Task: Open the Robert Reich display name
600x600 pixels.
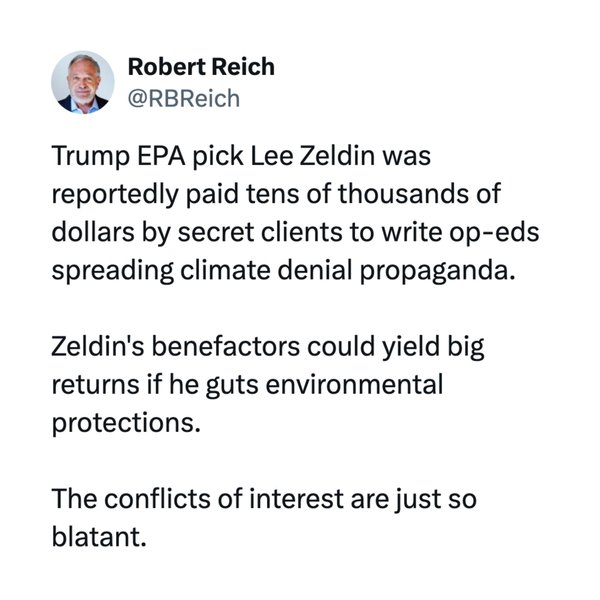Action: pos(201,68)
